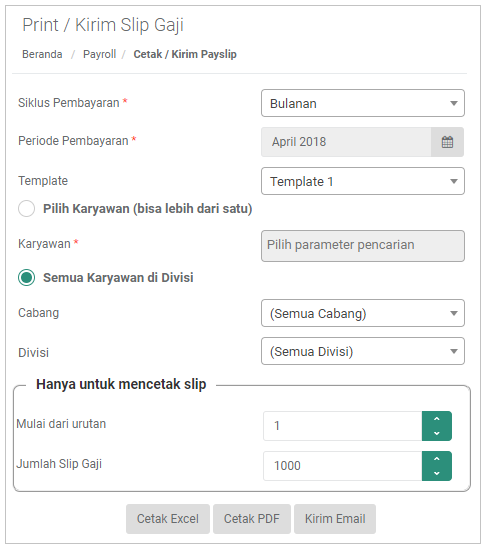Decrease the Mulai dari urutan value
Viewport: 488px width, 549px height.
pyautogui.click(x=437, y=433)
